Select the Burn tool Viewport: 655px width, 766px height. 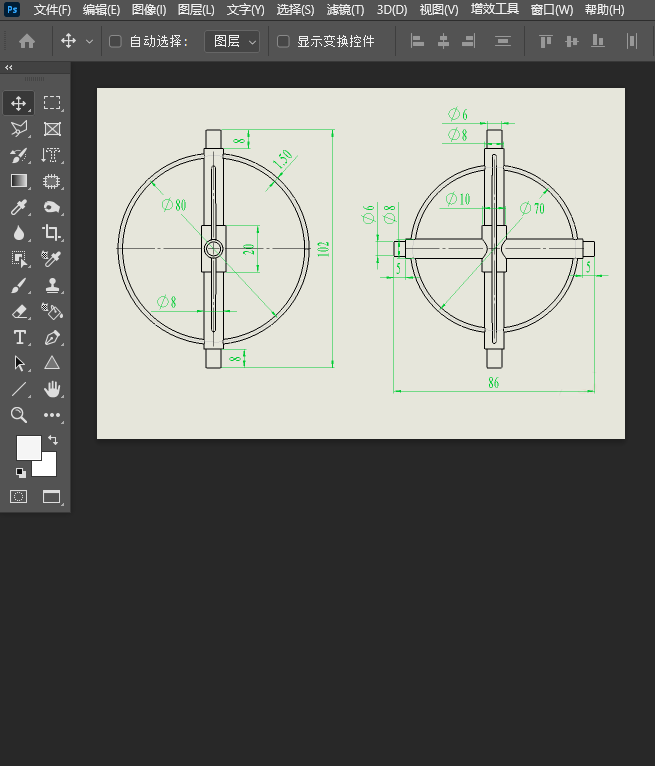(x=52, y=207)
